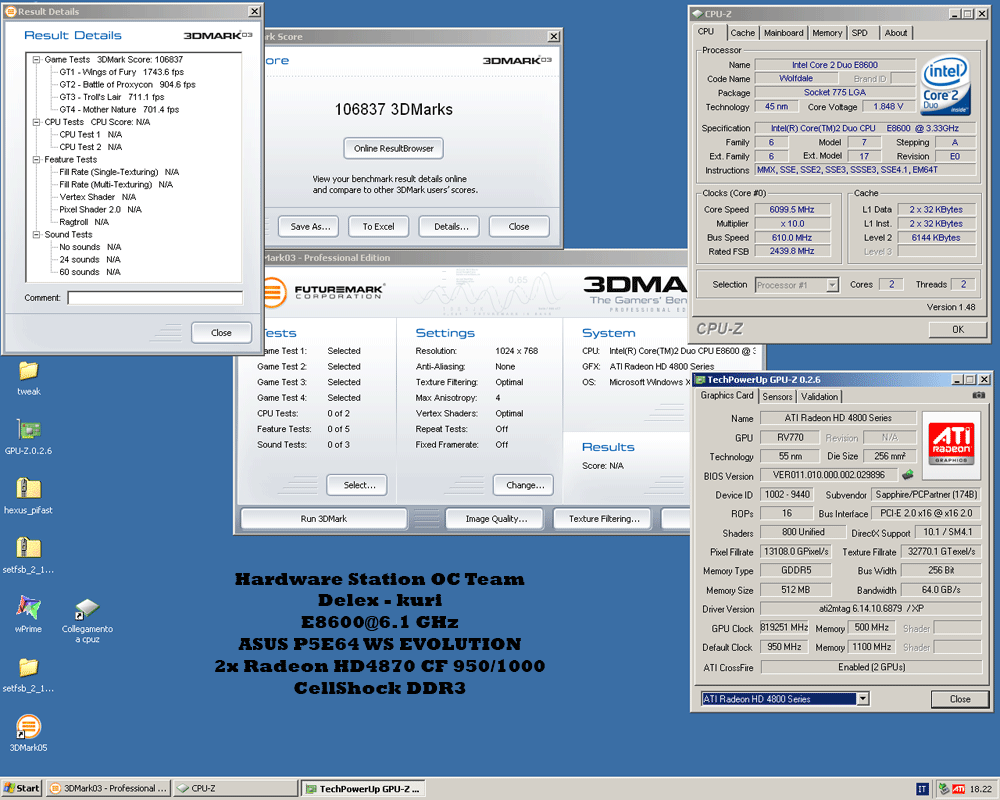Image resolution: width=1000 pixels, height=800 pixels.
Task: Click Close in the Result Details window
Action: coord(221,332)
